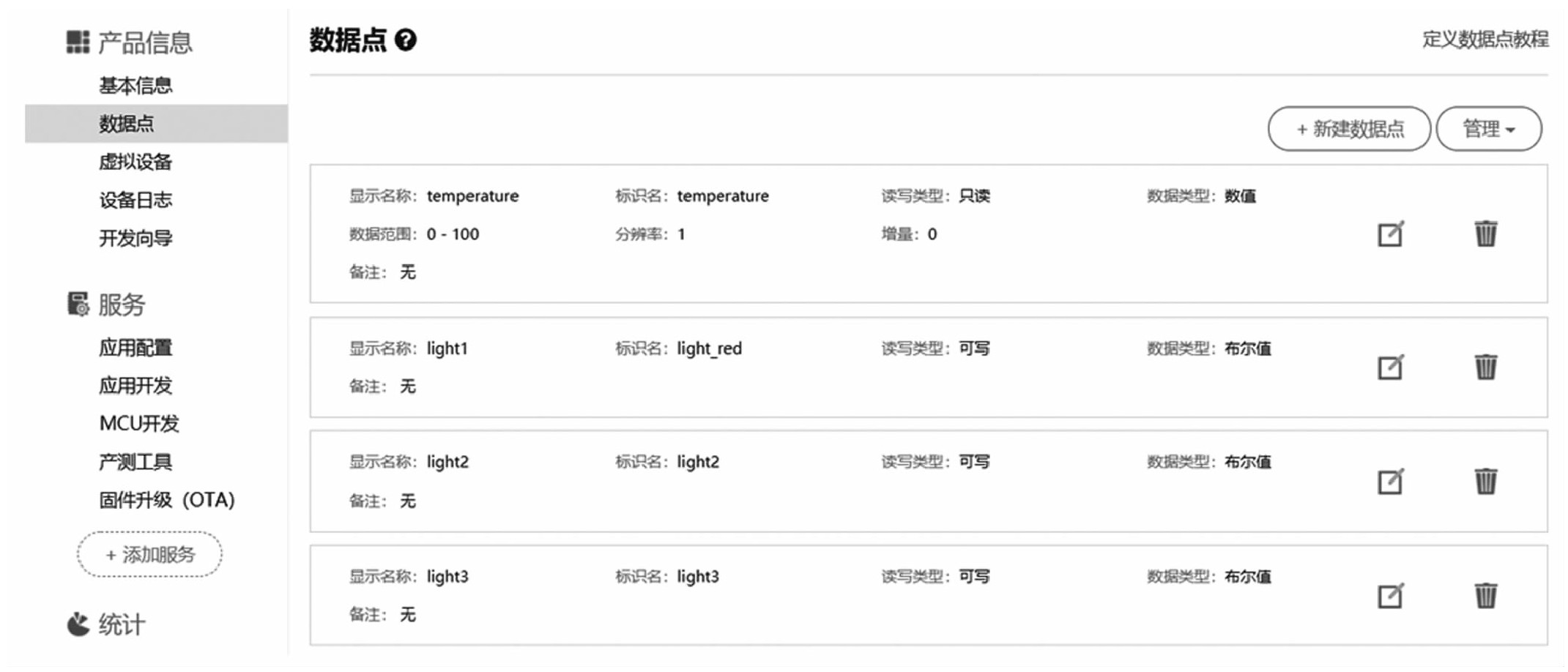Image resolution: width=1568 pixels, height=672 pixels.
Task: Delete the light2 data point
Action: 1485,481
